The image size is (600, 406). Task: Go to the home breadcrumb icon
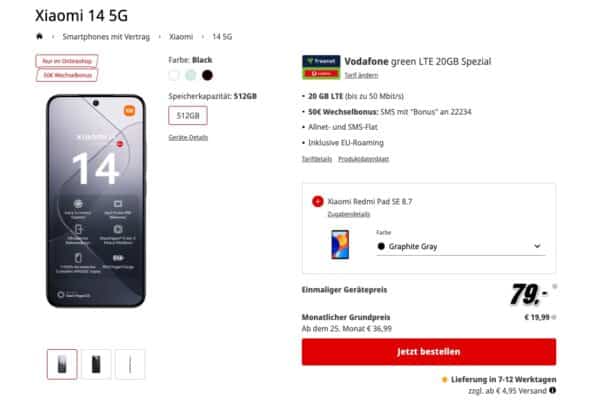[x=39, y=36]
